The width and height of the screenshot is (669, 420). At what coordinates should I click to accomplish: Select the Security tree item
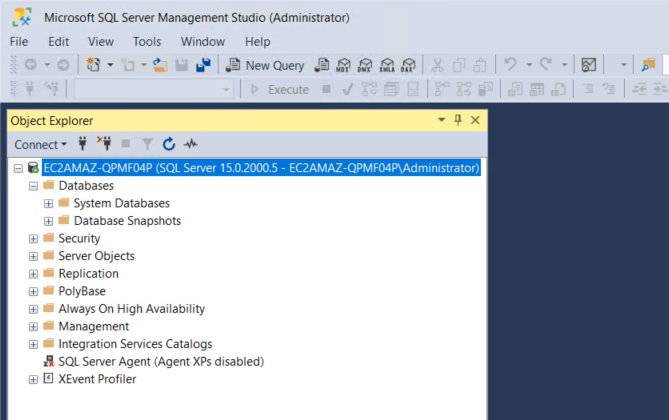pos(79,238)
